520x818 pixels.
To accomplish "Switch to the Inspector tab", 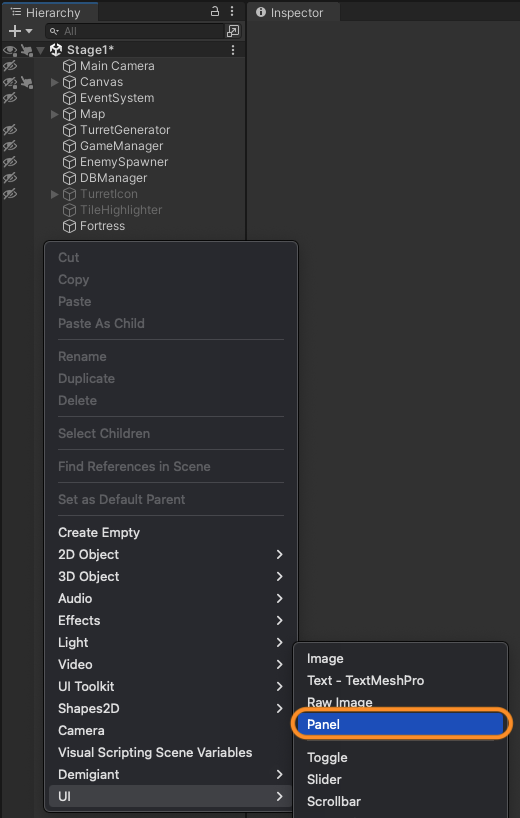I will pyautogui.click(x=293, y=13).
